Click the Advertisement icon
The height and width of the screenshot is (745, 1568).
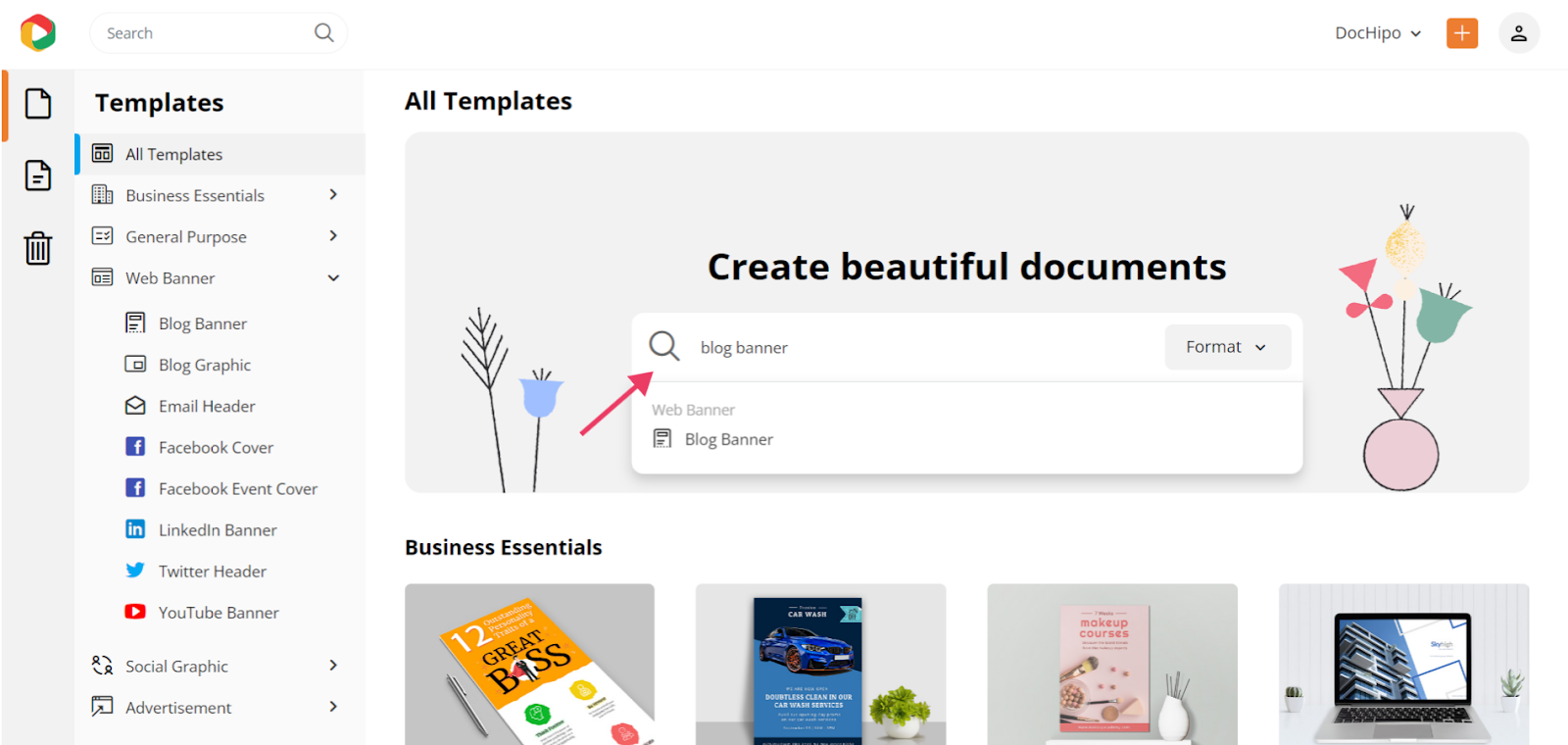click(x=102, y=707)
